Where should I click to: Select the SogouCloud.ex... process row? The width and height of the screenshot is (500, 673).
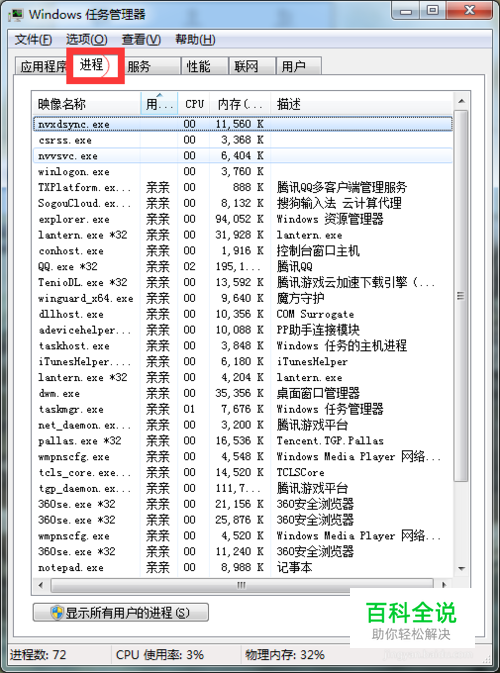(x=242, y=203)
